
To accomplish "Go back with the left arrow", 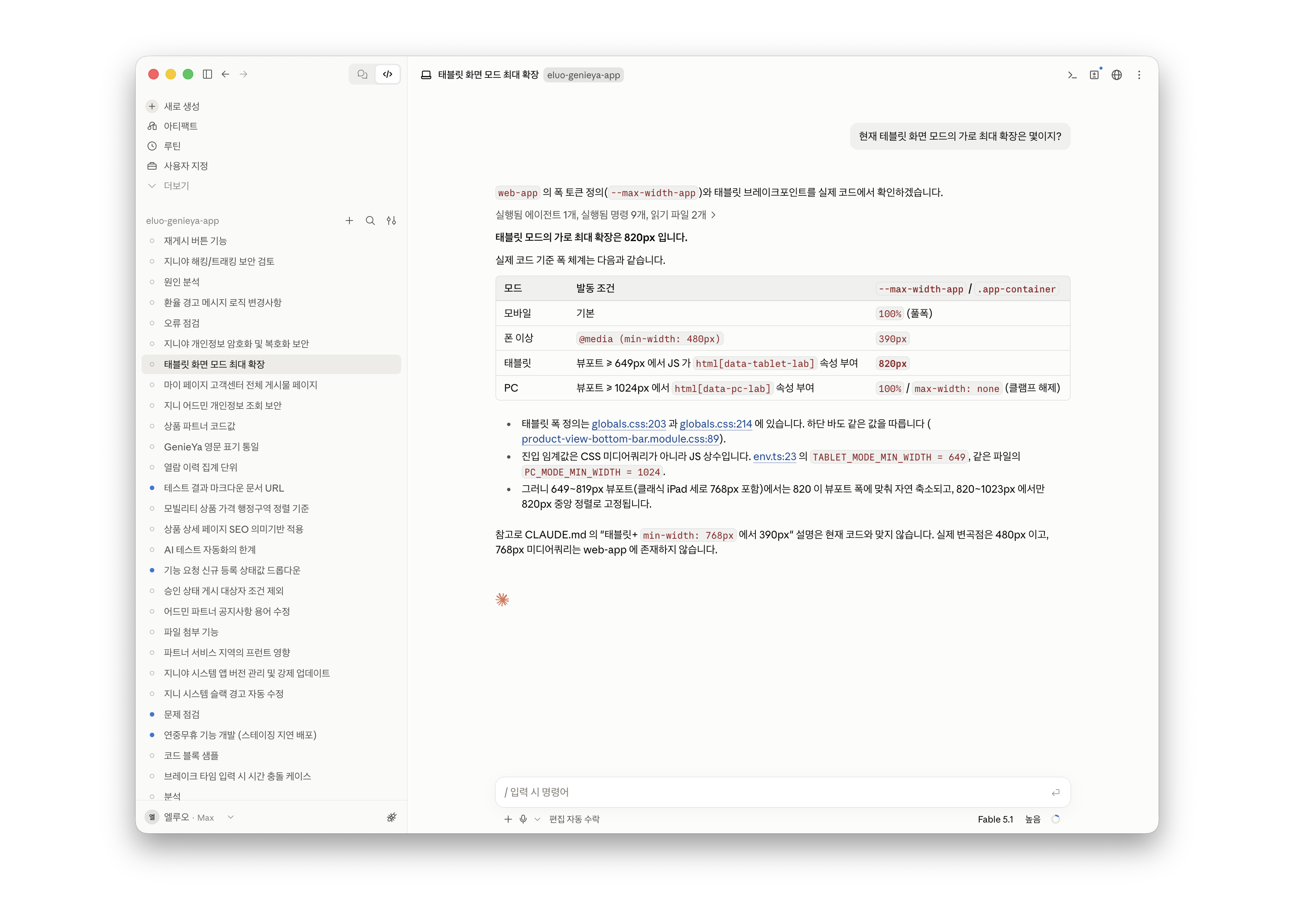I will (225, 74).
